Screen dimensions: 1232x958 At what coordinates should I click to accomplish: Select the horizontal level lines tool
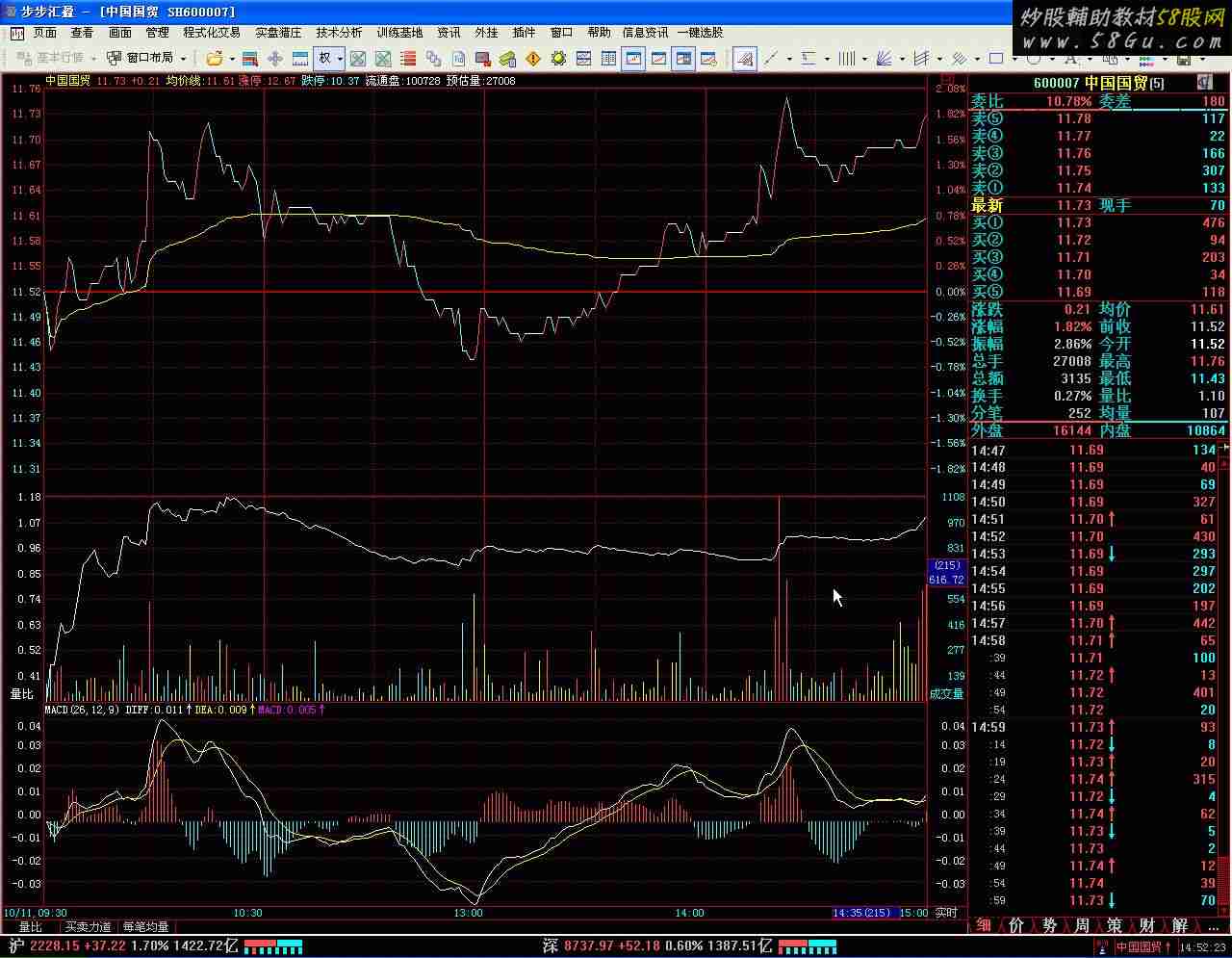[808, 59]
